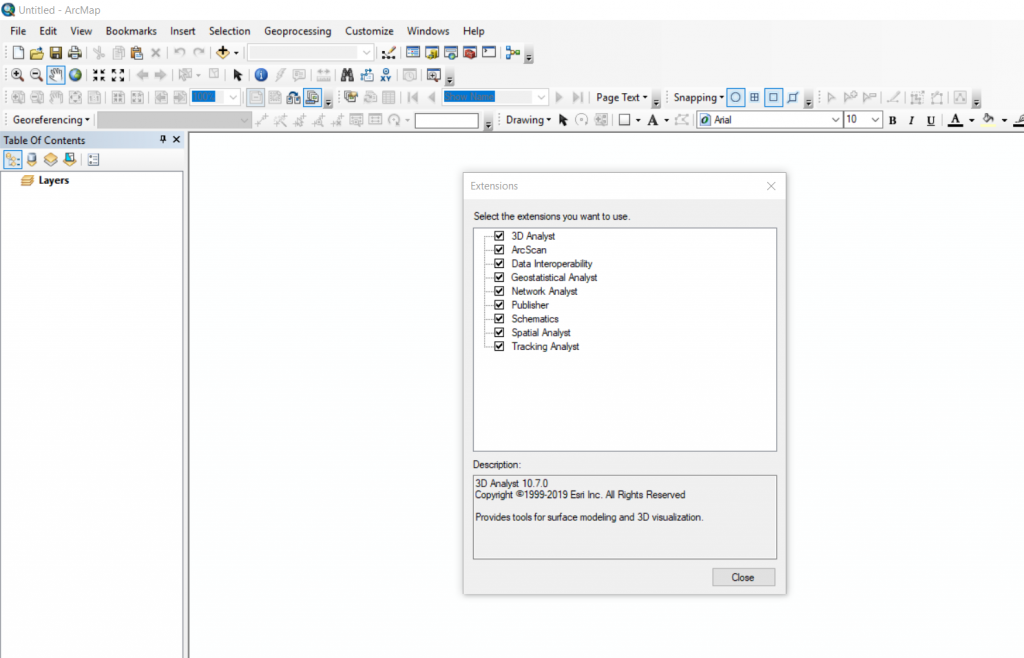Open the Catalog window icon
The width and height of the screenshot is (1024, 658).
click(432, 52)
